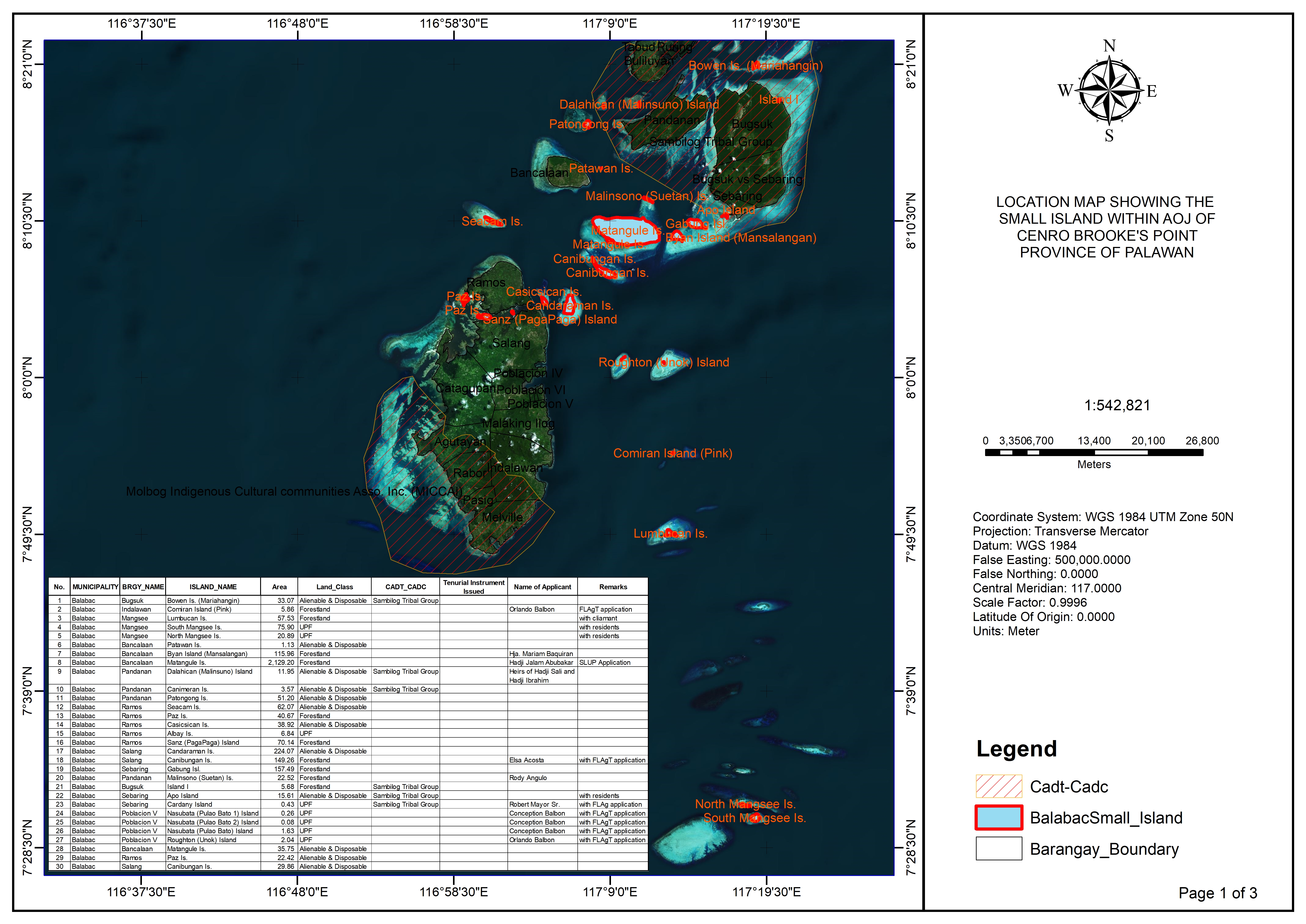This screenshot has height=924, width=1306.
Task: Click the 'Lumbucan Is.' map label
Action: [670, 533]
